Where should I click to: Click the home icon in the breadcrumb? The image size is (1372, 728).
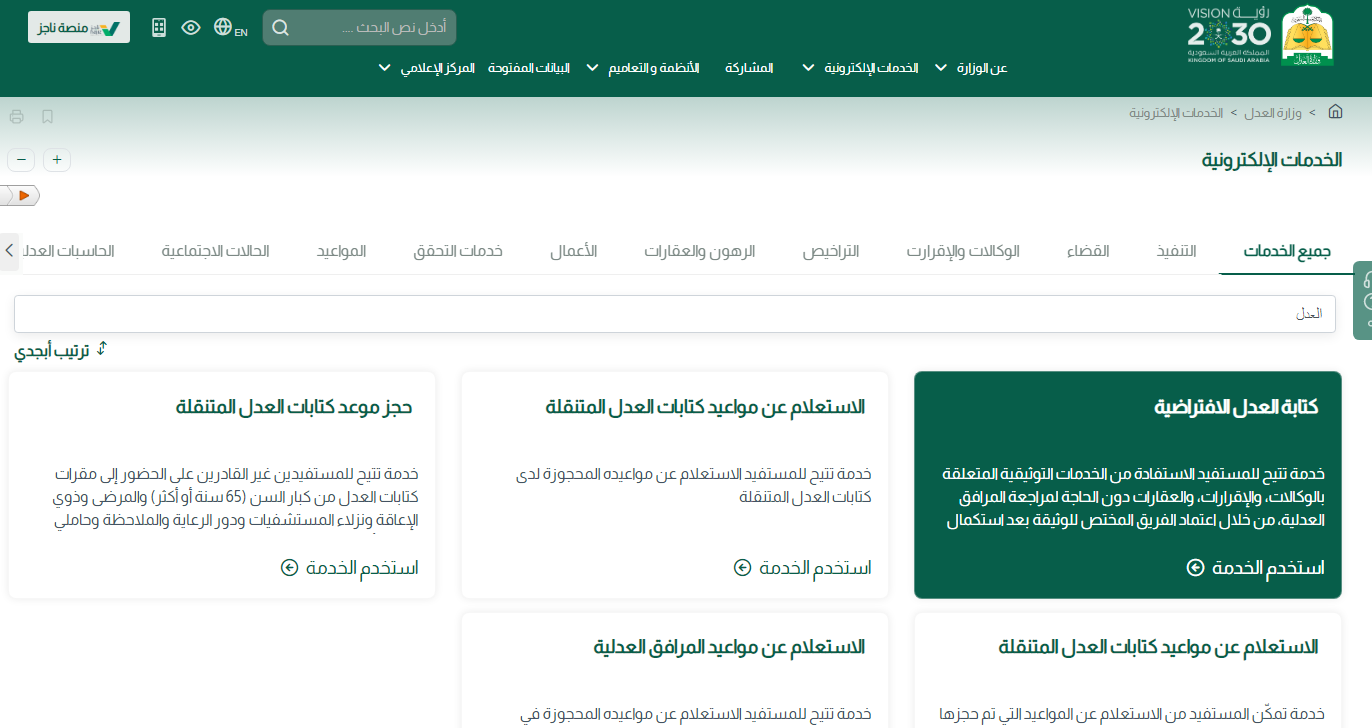pyautogui.click(x=1335, y=112)
